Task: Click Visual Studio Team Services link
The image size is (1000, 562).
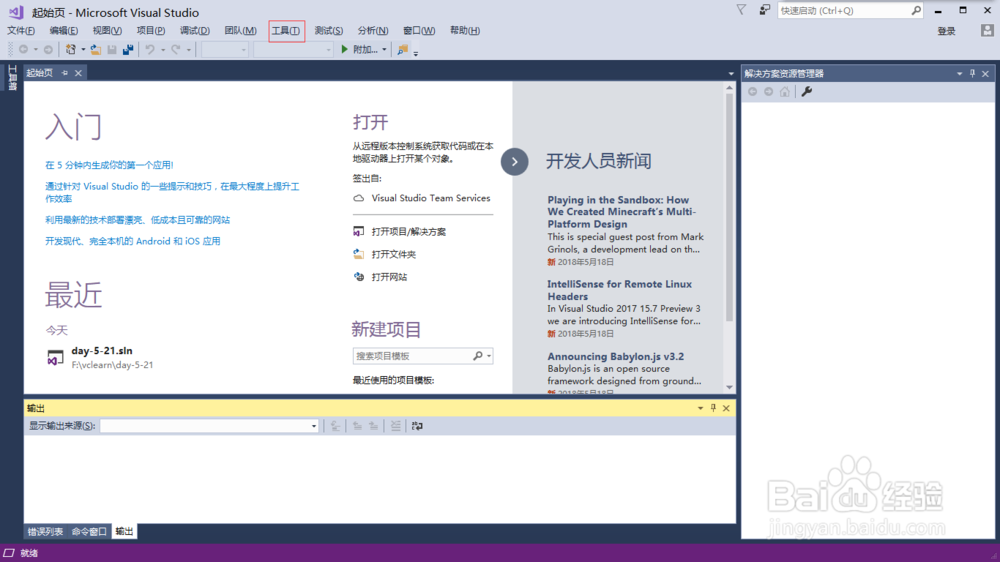Action: tap(431, 198)
